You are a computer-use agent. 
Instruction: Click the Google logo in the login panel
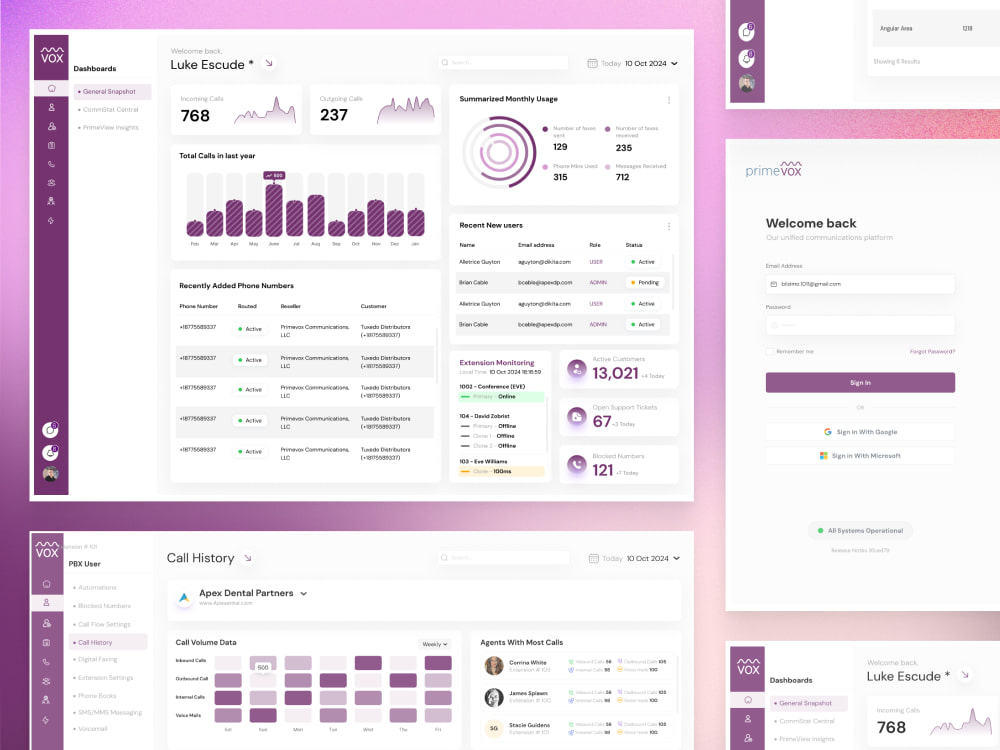(x=828, y=432)
